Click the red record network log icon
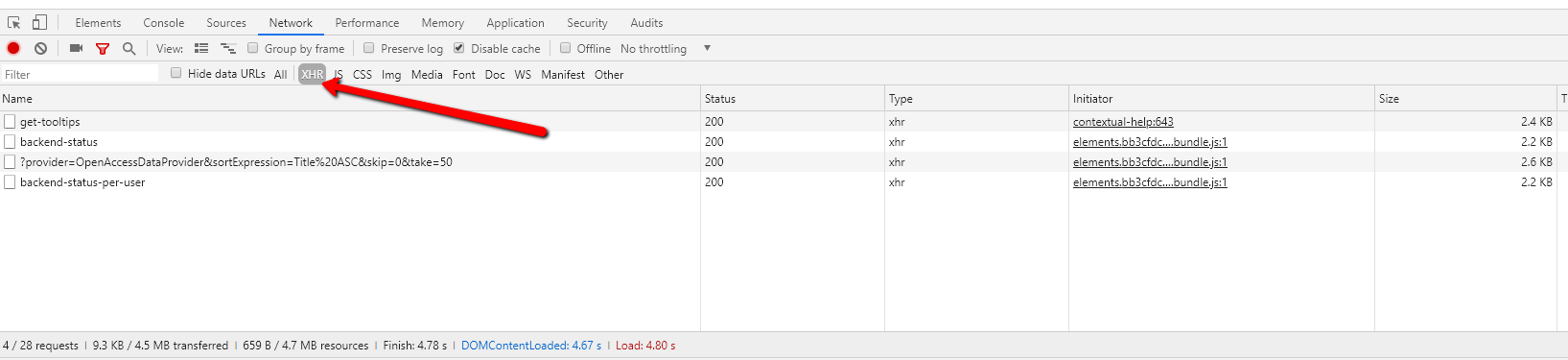Screen dimensions: 1568x360 tap(13, 48)
